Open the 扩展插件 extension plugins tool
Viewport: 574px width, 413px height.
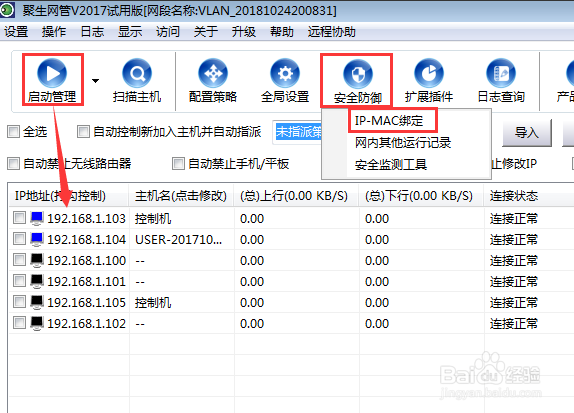[x=429, y=73]
